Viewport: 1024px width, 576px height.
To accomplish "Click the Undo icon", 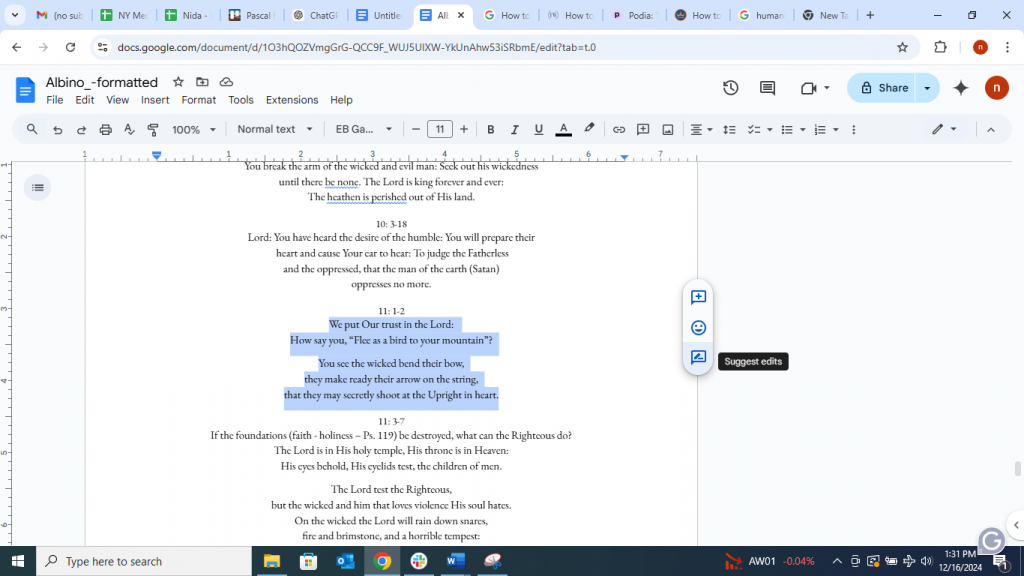I will point(58,128).
